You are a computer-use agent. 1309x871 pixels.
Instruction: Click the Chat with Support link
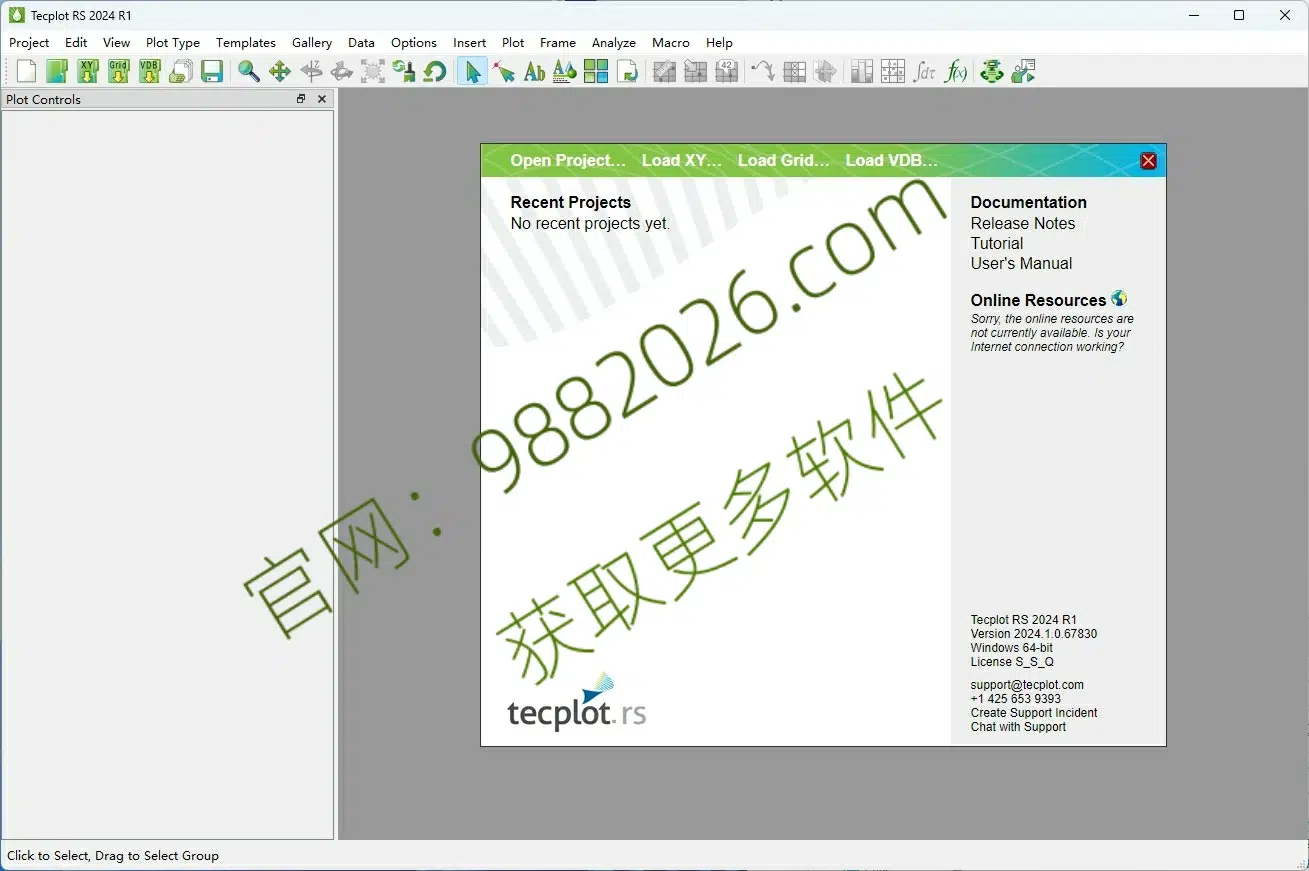(1018, 727)
